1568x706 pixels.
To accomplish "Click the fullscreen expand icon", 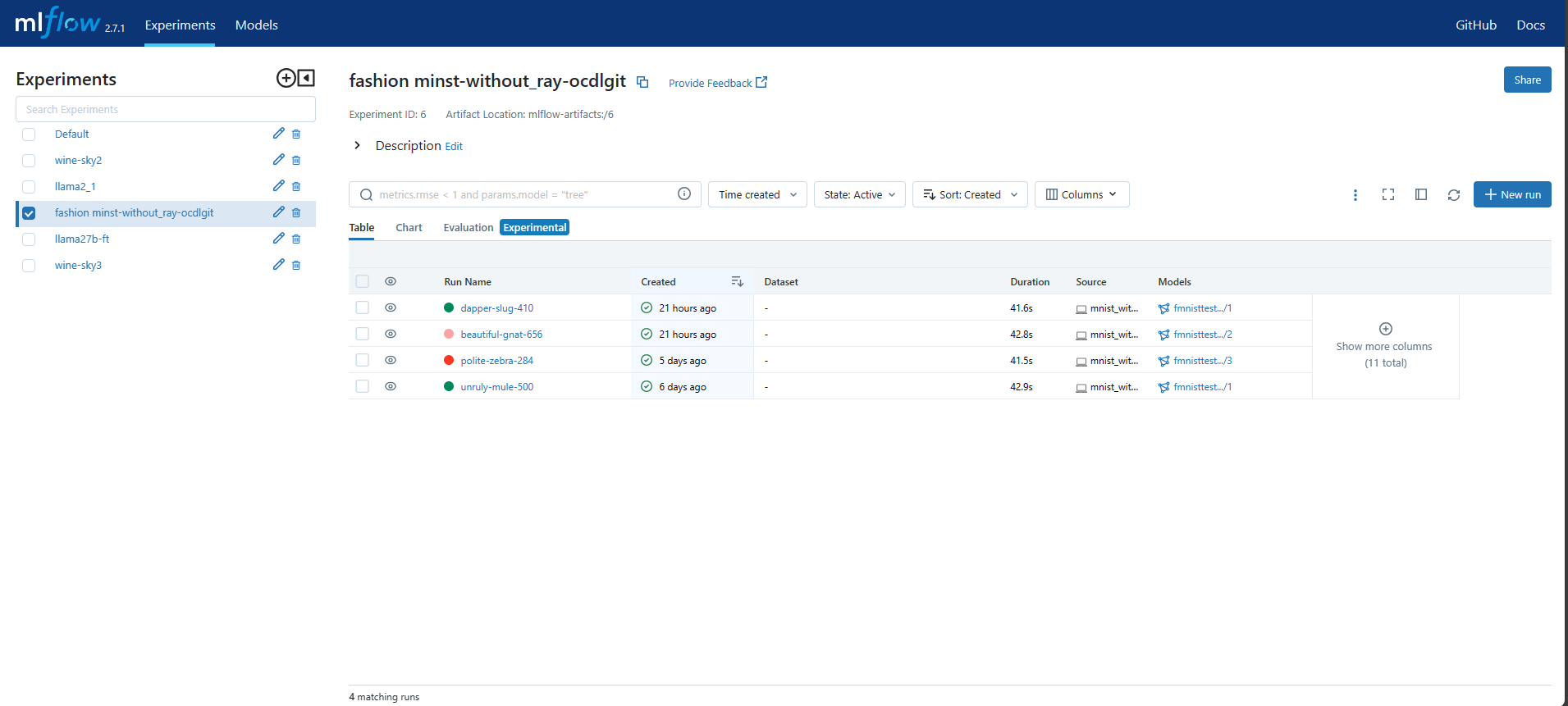I will tap(1387, 195).
